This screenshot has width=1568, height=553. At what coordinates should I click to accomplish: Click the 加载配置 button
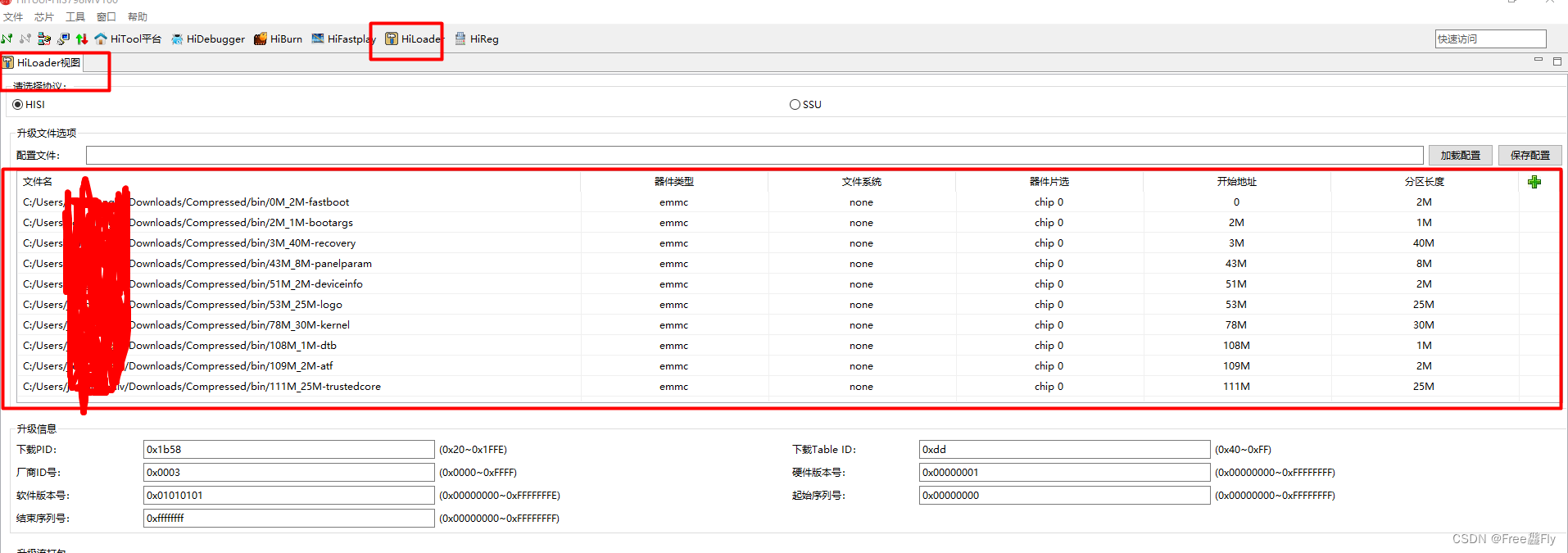[1460, 155]
